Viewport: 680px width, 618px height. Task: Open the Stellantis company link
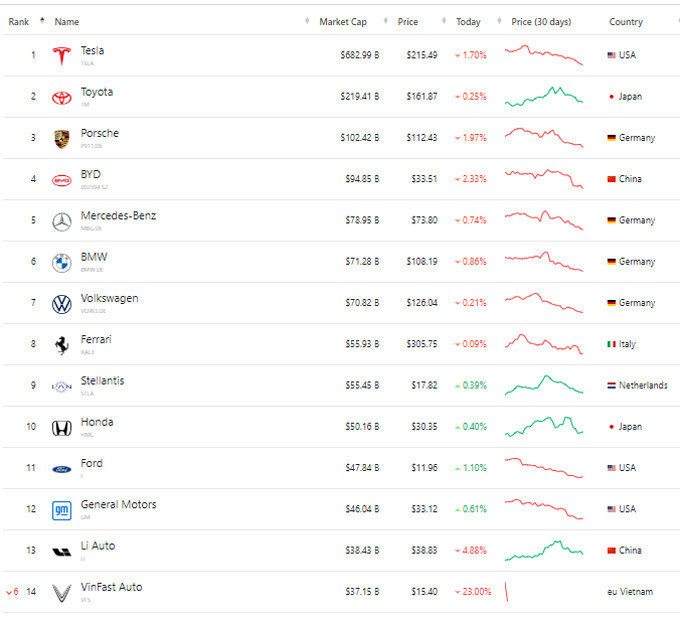[x=102, y=381]
